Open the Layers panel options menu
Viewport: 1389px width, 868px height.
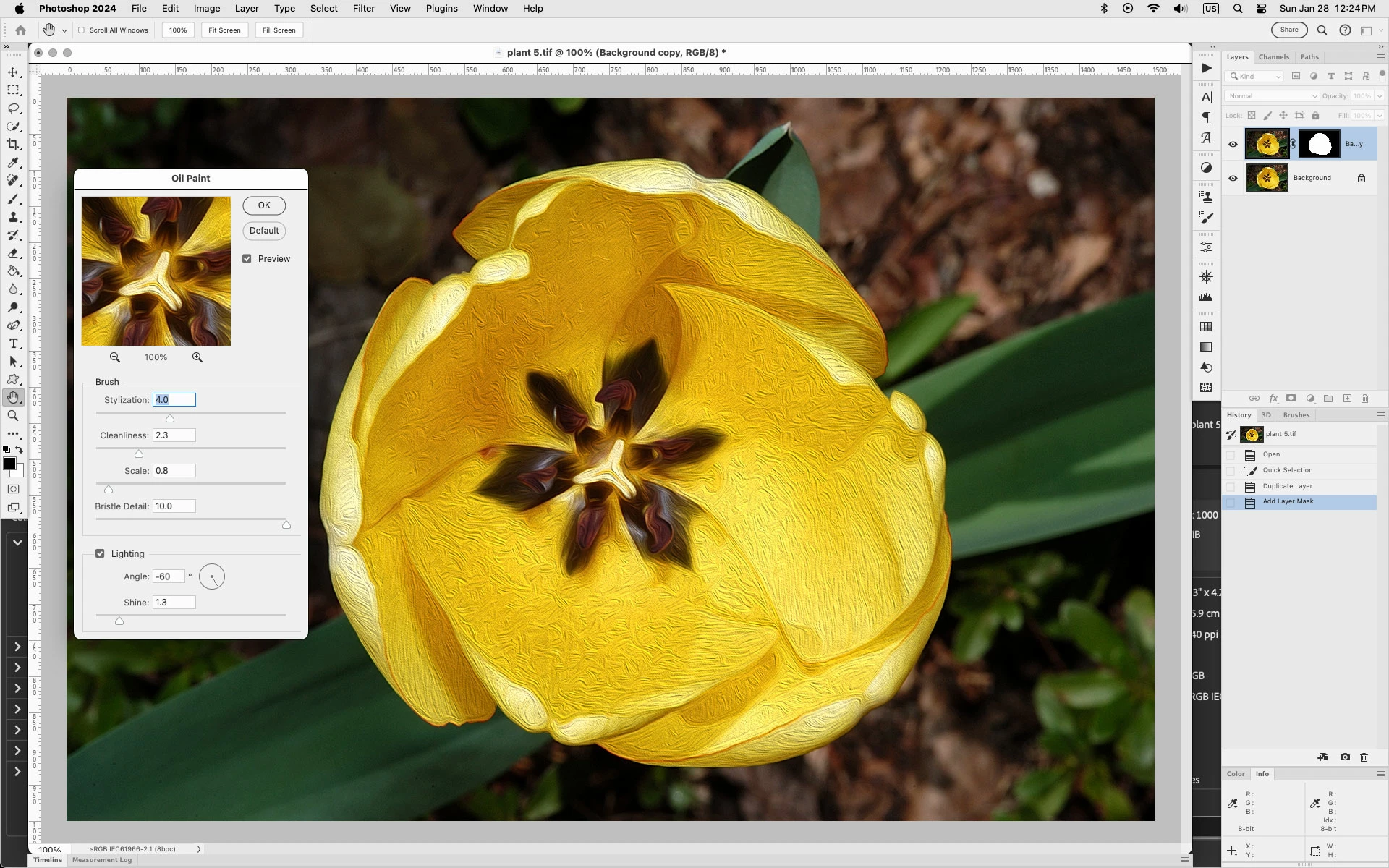click(1380, 57)
